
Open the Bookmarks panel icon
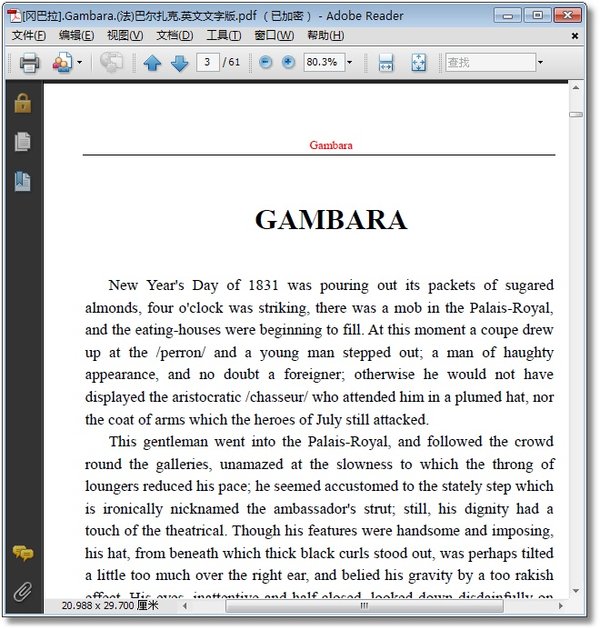[23, 181]
